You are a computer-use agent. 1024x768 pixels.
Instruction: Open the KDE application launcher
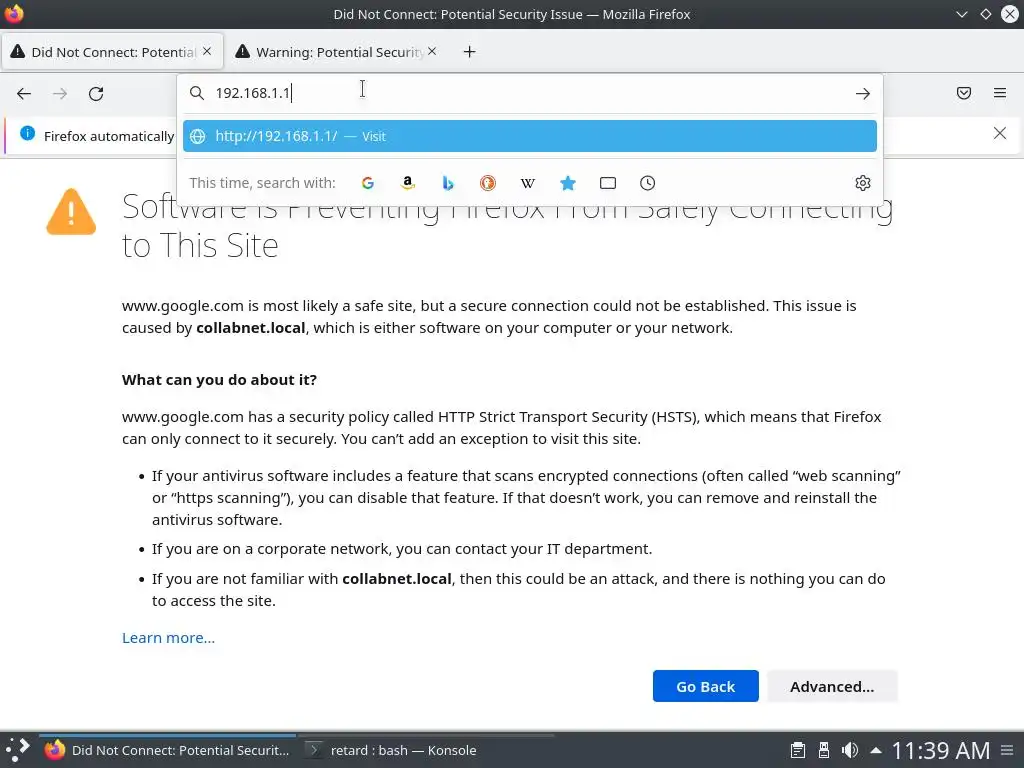18,750
